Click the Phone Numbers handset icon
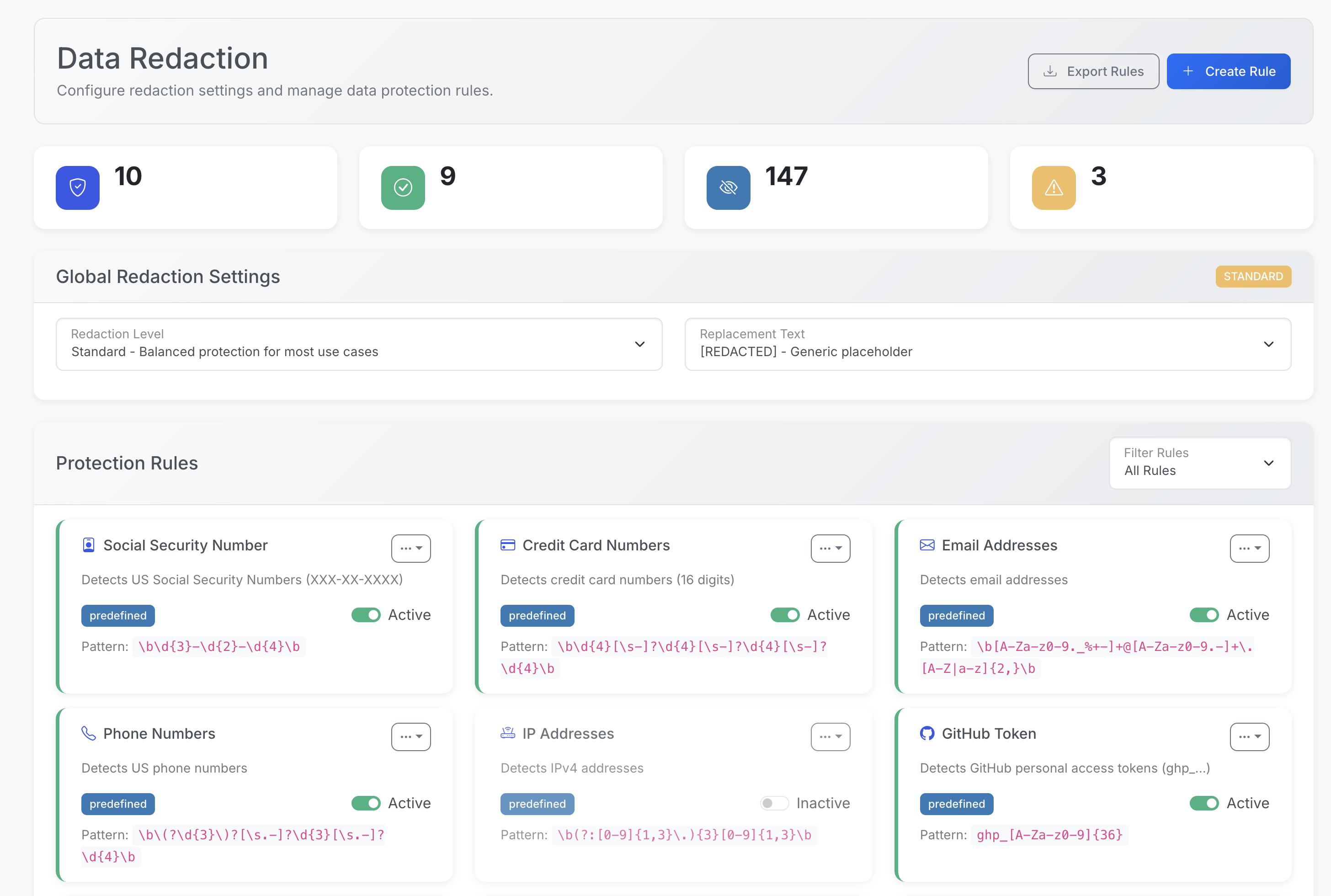This screenshot has width=1331, height=896. (89, 733)
